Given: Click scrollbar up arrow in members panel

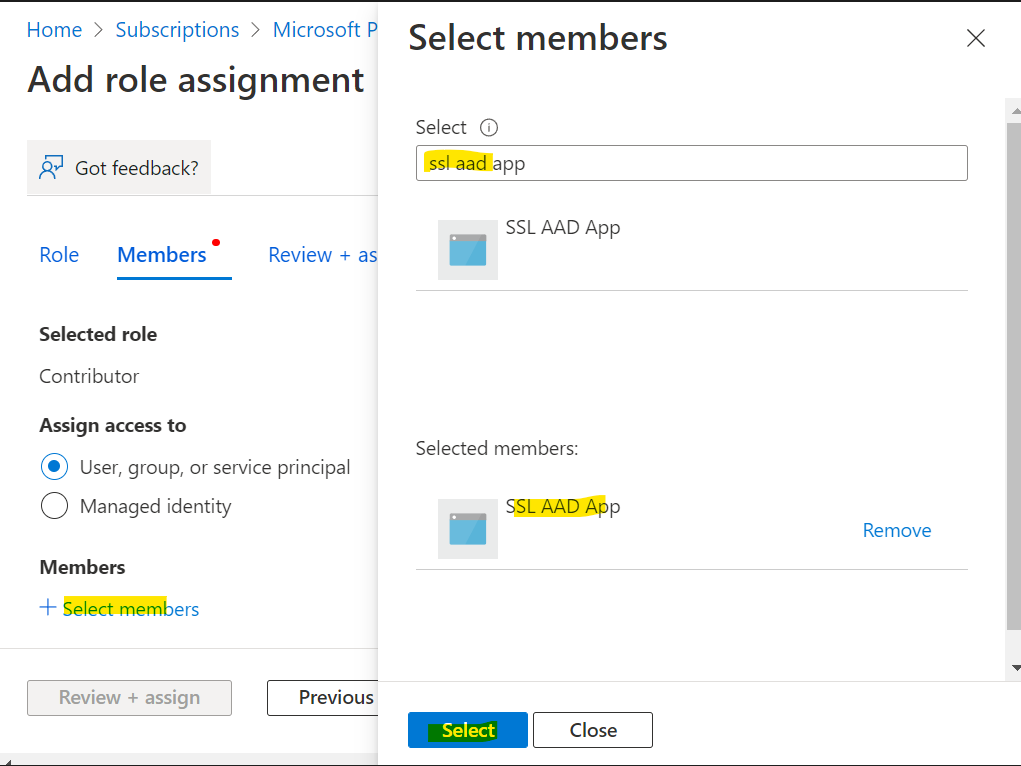Looking at the screenshot, I should (1015, 111).
